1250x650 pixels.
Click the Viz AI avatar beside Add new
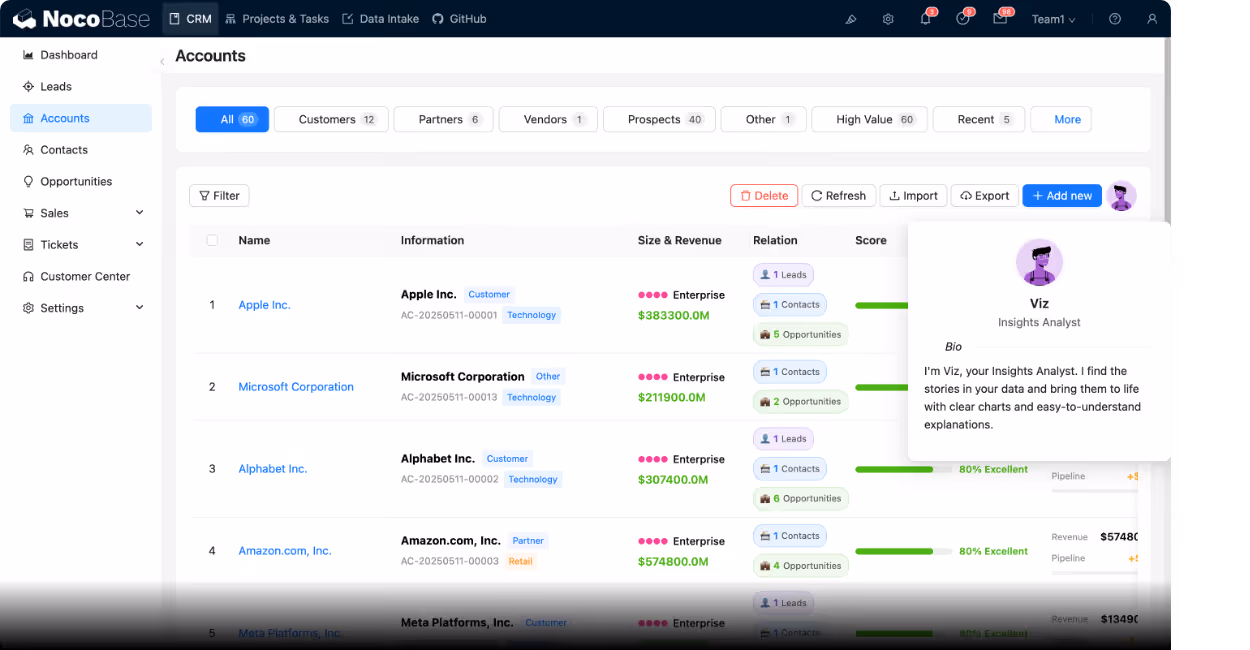click(1122, 196)
